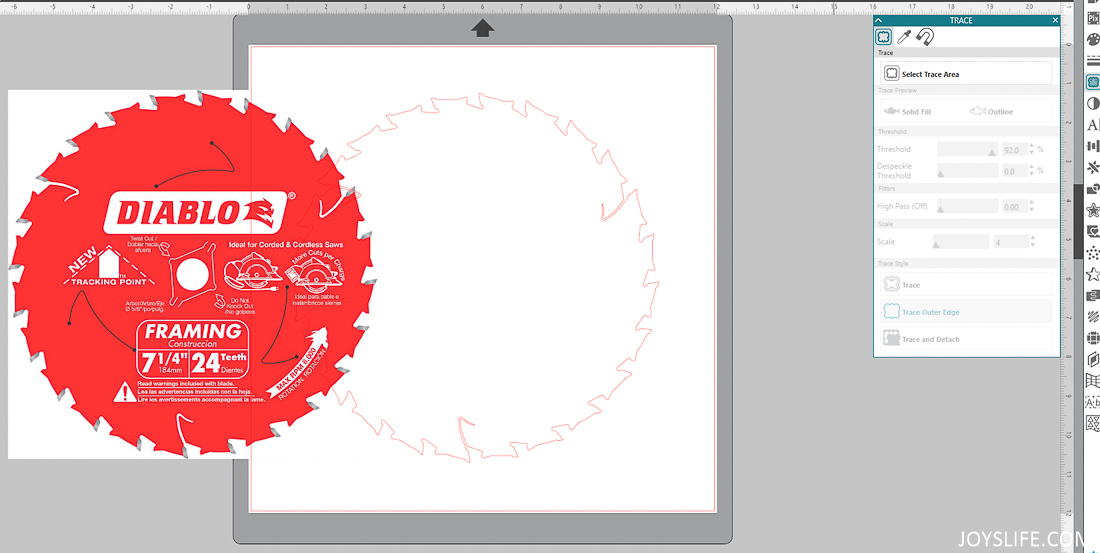Select the eyedropper Trace by Color tab

(x=904, y=37)
